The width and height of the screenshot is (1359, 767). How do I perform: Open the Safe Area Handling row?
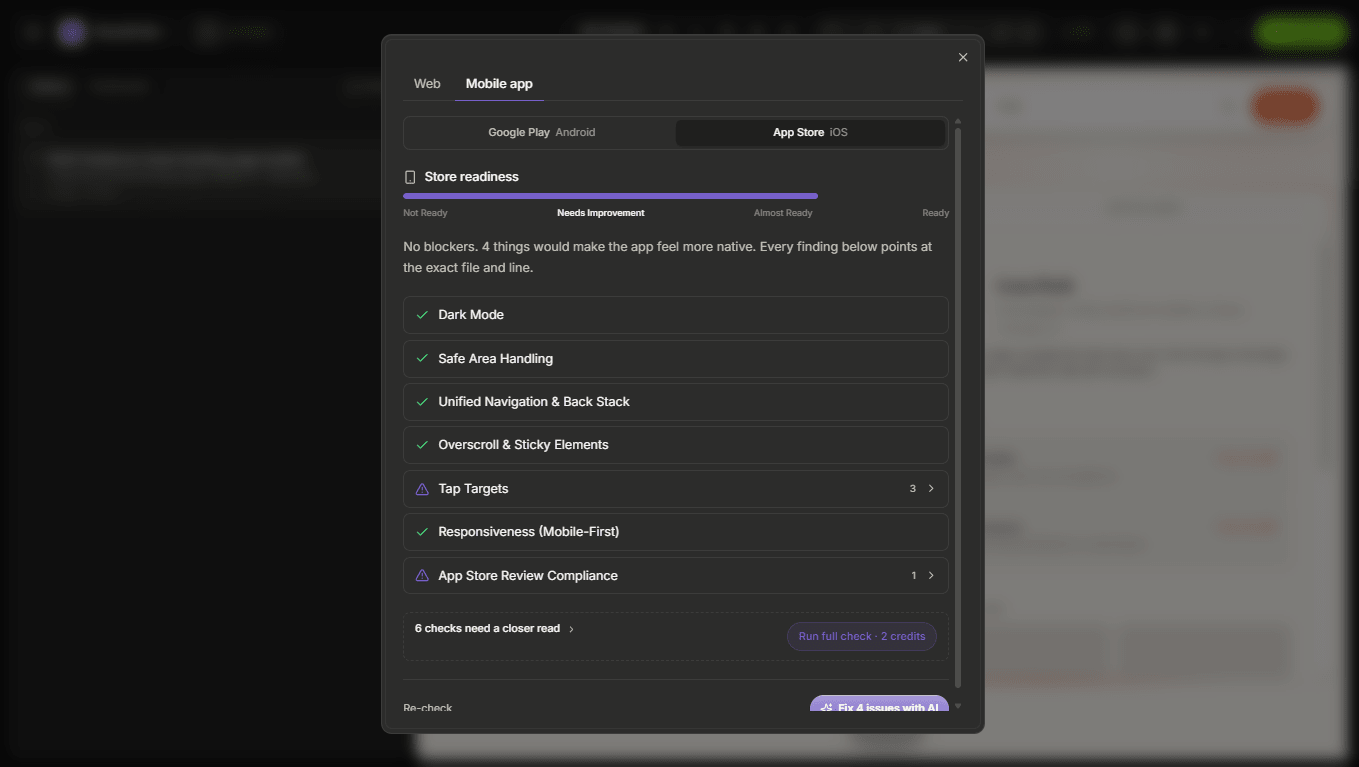pos(676,359)
